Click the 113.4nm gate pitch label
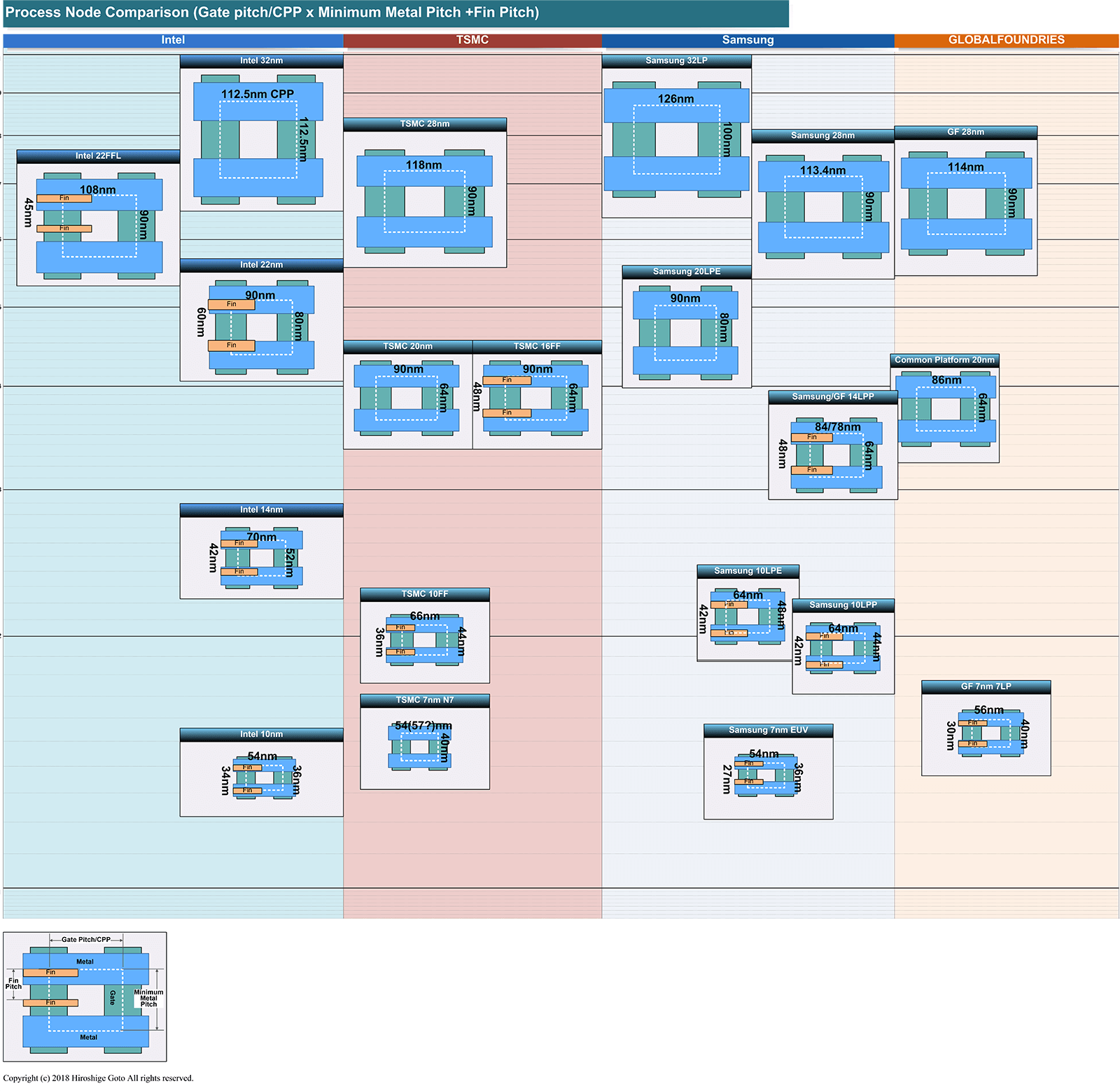 pyautogui.click(x=822, y=171)
